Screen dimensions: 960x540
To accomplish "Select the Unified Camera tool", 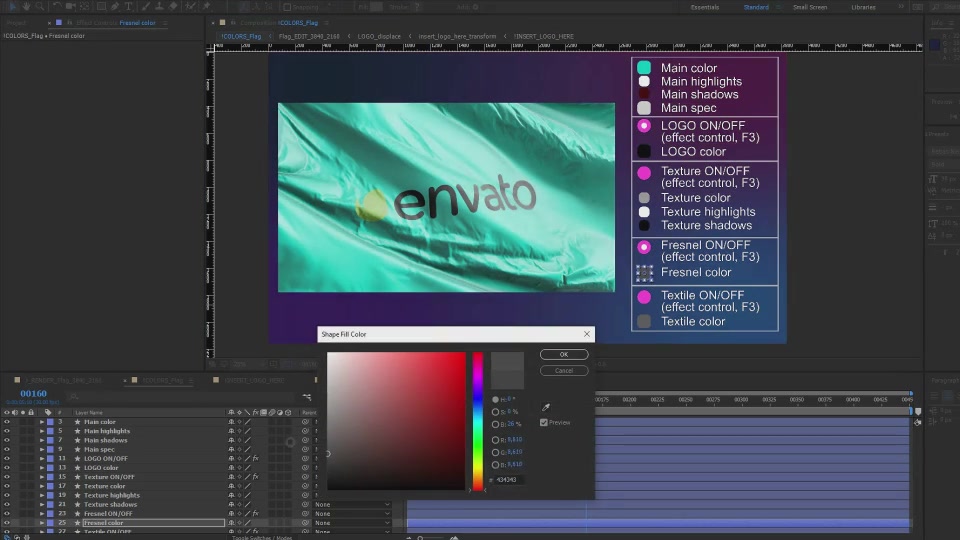I will 70,6.
